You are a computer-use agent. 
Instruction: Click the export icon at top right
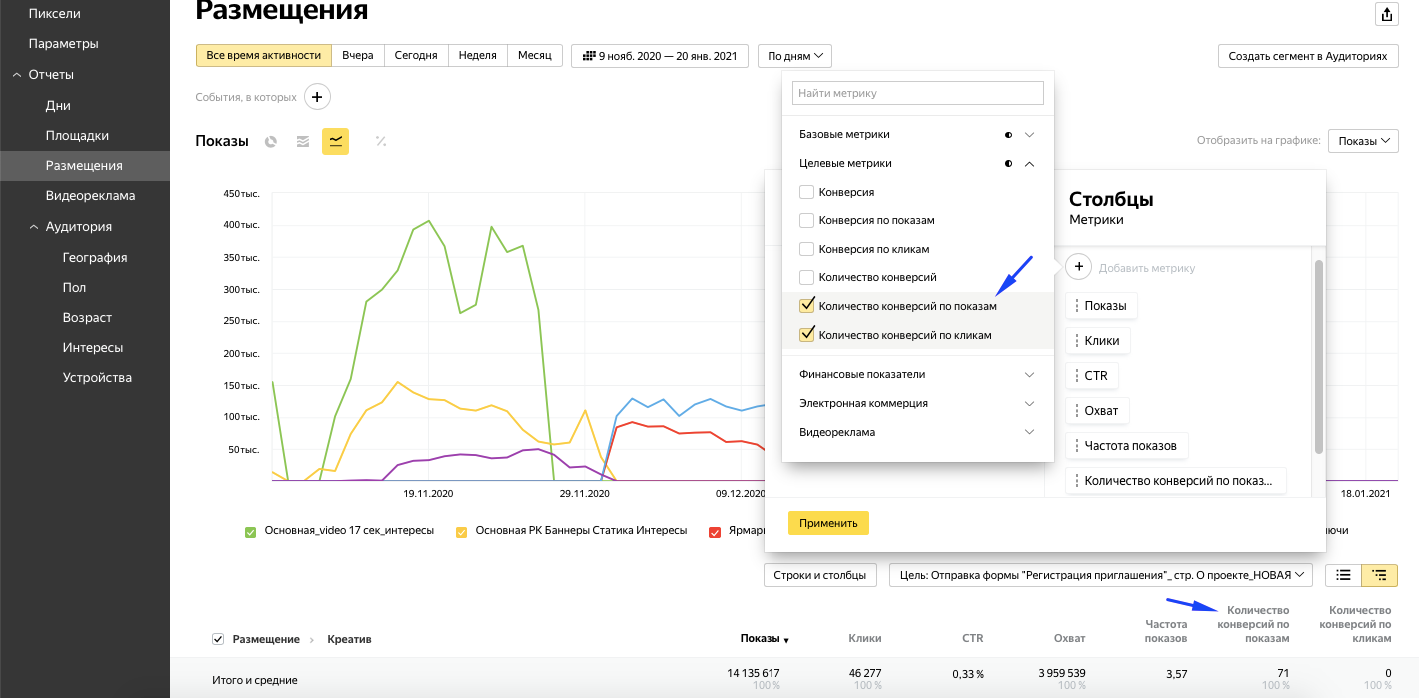pos(1386,14)
